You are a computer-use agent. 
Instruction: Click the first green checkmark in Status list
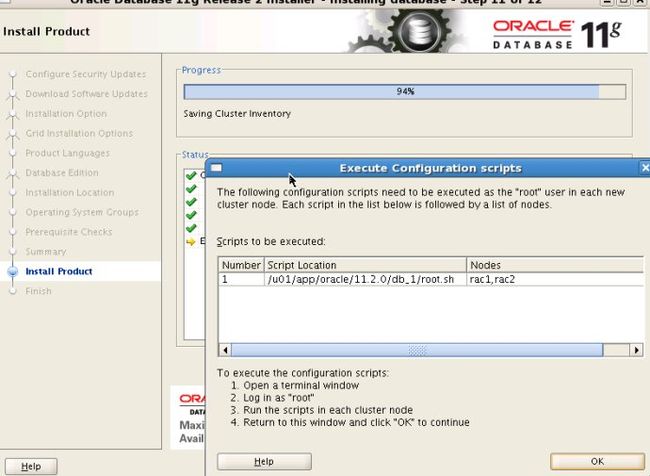[x=191, y=176]
